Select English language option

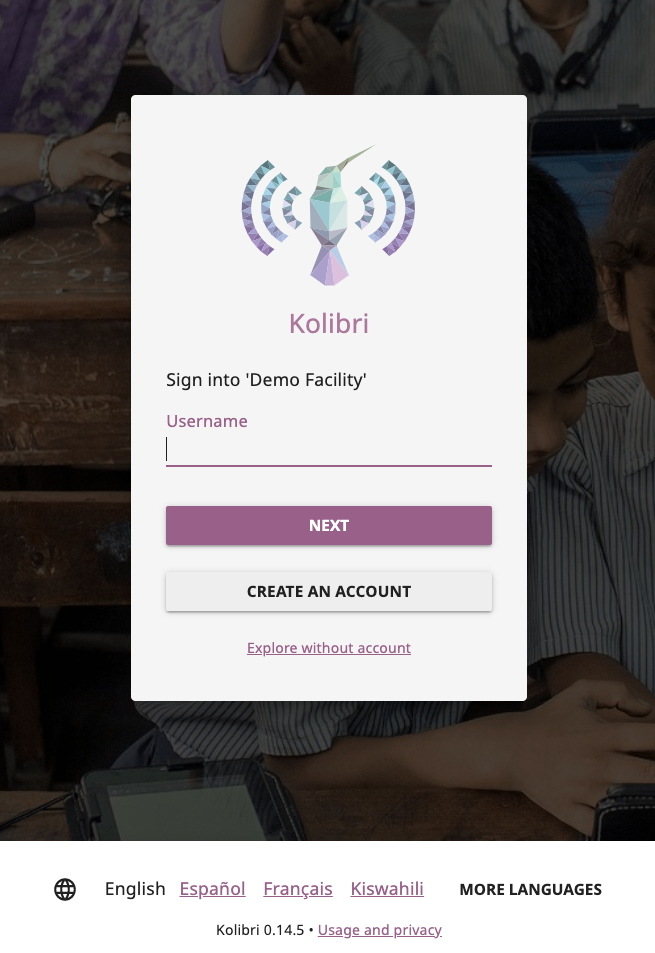coord(135,889)
